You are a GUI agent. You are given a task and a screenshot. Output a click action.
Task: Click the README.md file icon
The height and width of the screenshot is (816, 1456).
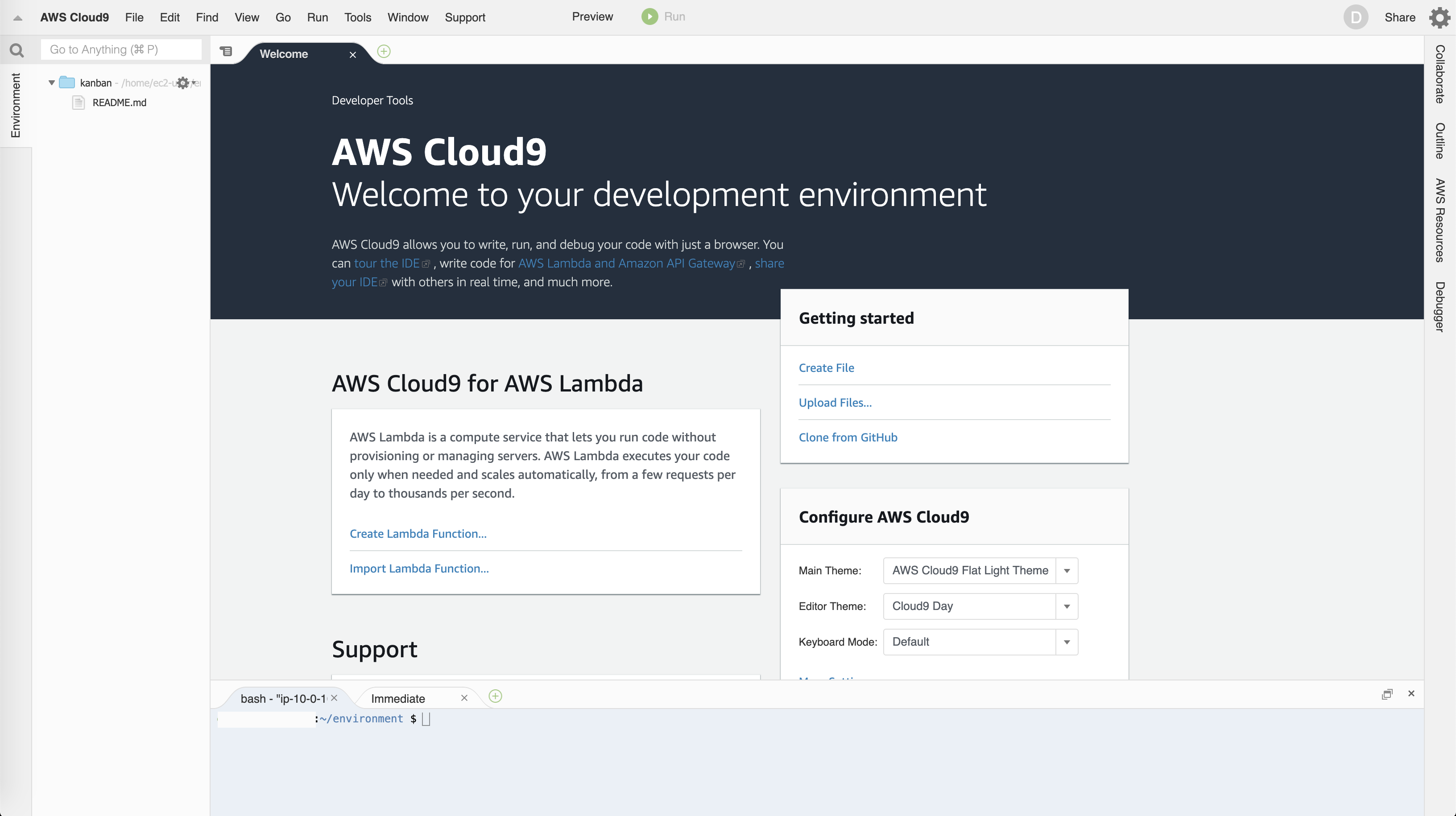(x=79, y=102)
